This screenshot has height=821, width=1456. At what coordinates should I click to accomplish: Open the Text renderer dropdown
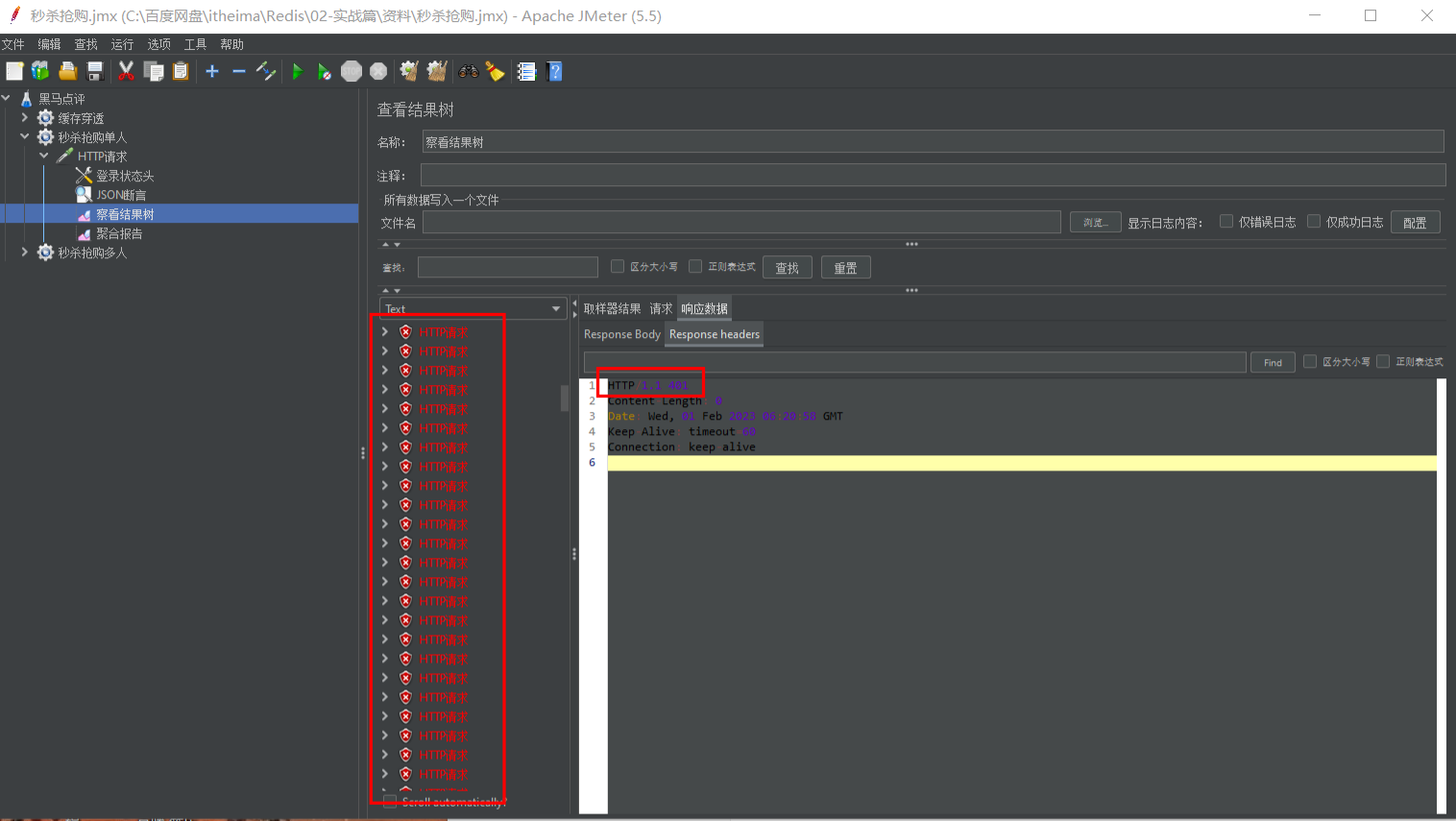click(472, 308)
